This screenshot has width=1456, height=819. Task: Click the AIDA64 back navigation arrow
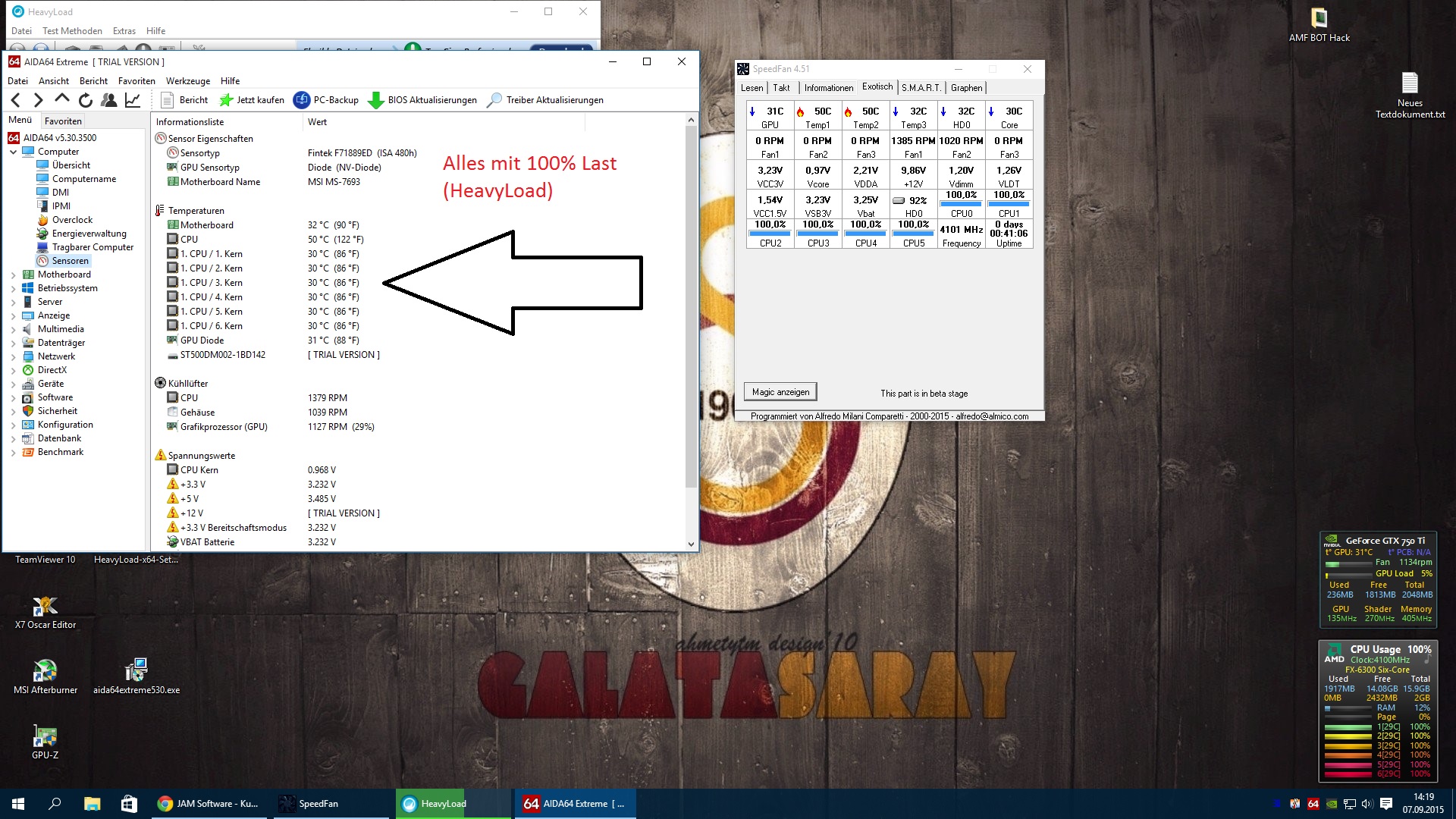[x=16, y=100]
